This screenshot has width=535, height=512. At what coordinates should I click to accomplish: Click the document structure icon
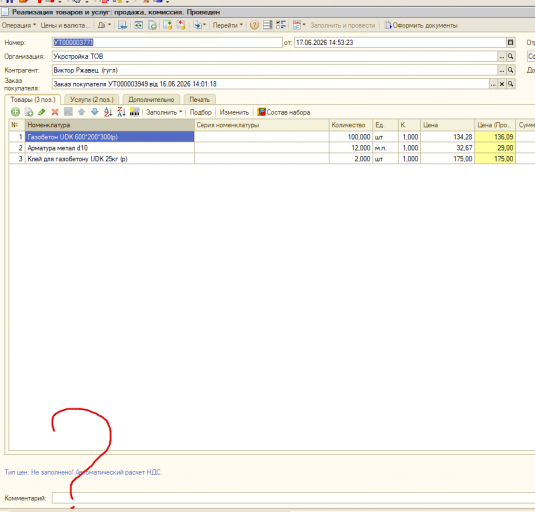(x=281, y=25)
